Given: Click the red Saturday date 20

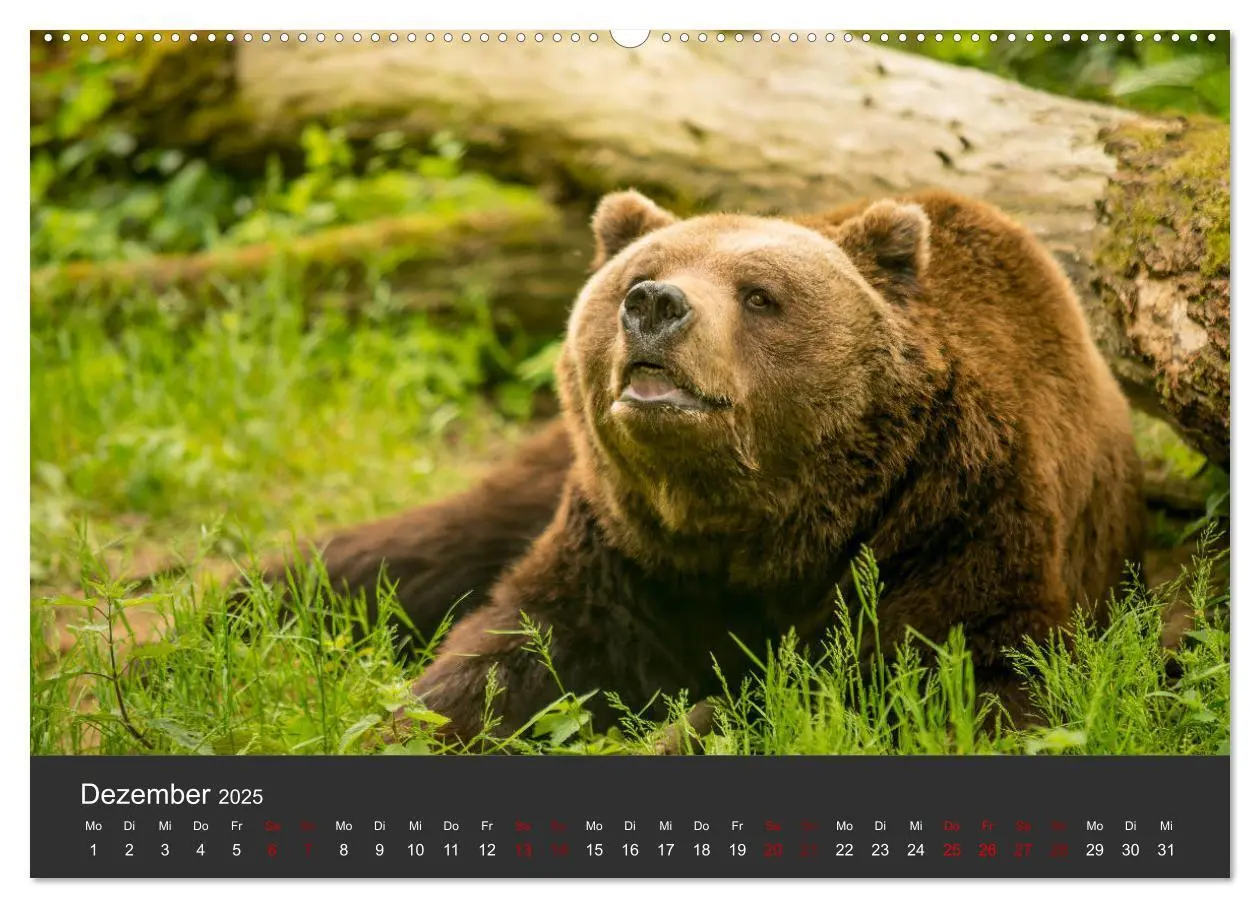Looking at the screenshot, I should (773, 850).
